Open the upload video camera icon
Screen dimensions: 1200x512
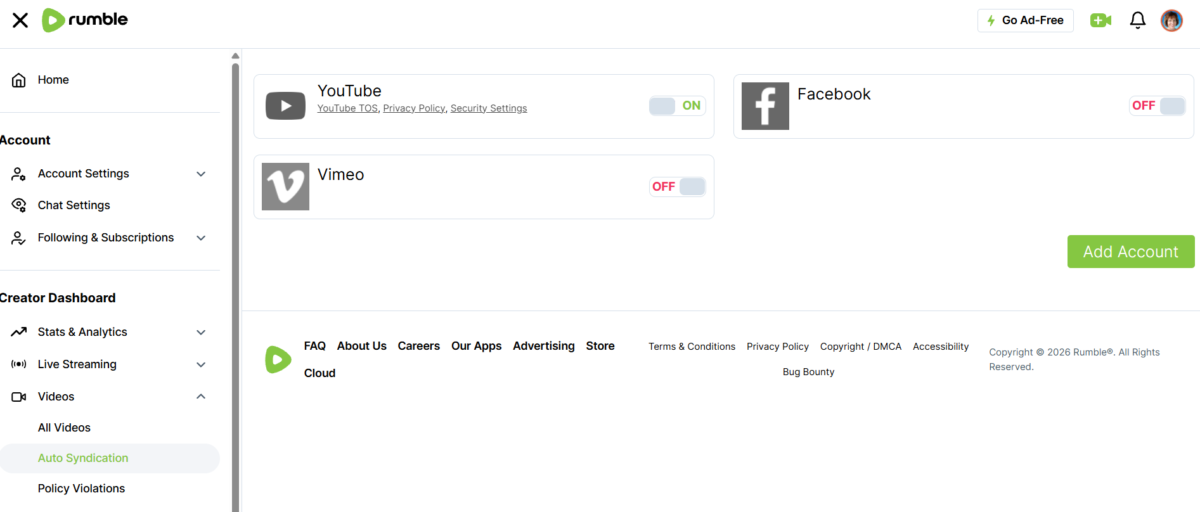(1101, 20)
